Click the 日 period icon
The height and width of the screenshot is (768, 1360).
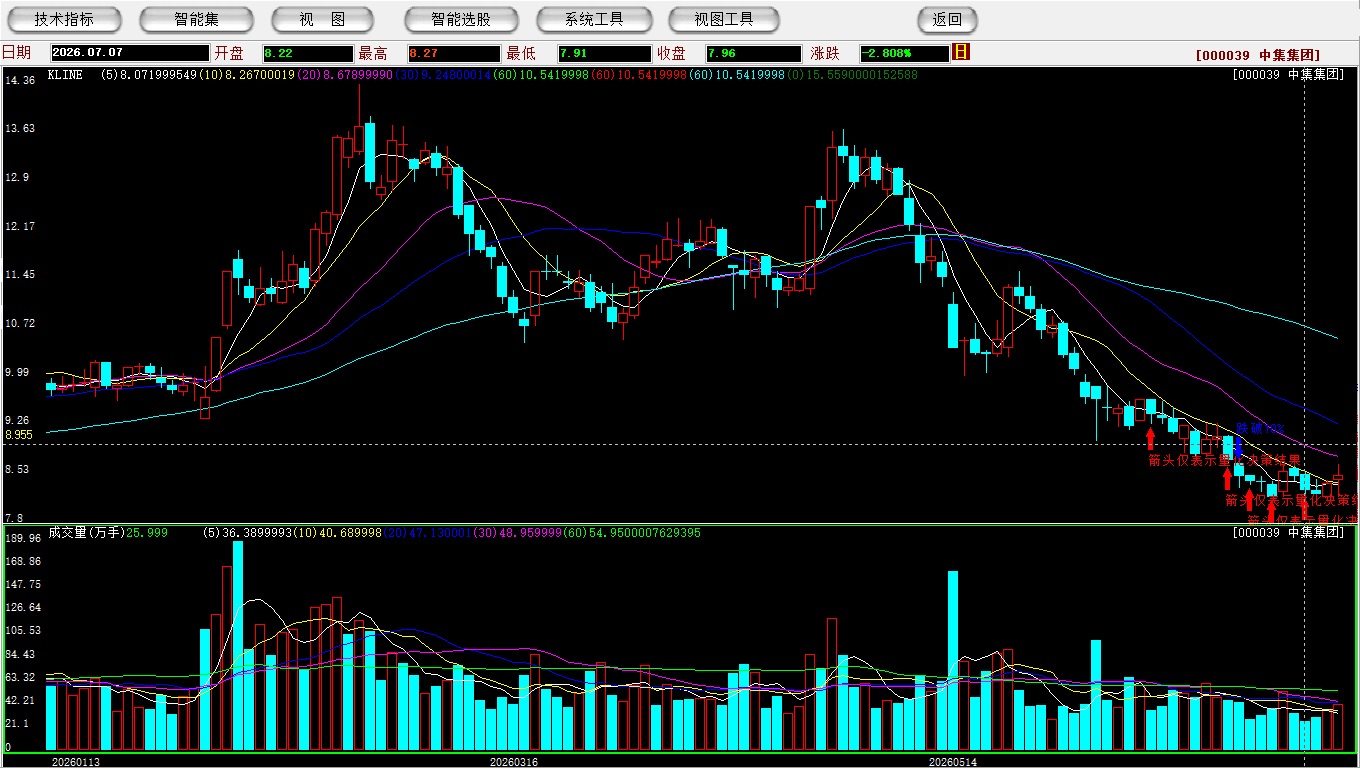(961, 52)
